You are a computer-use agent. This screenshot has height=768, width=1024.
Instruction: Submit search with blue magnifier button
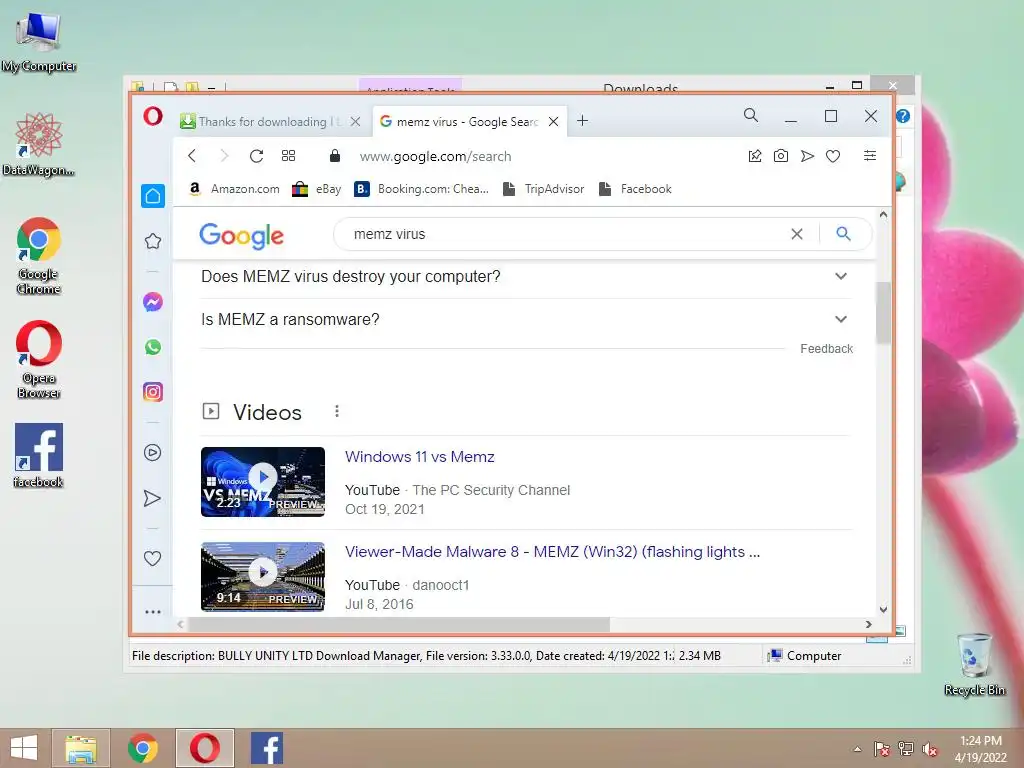tap(843, 234)
